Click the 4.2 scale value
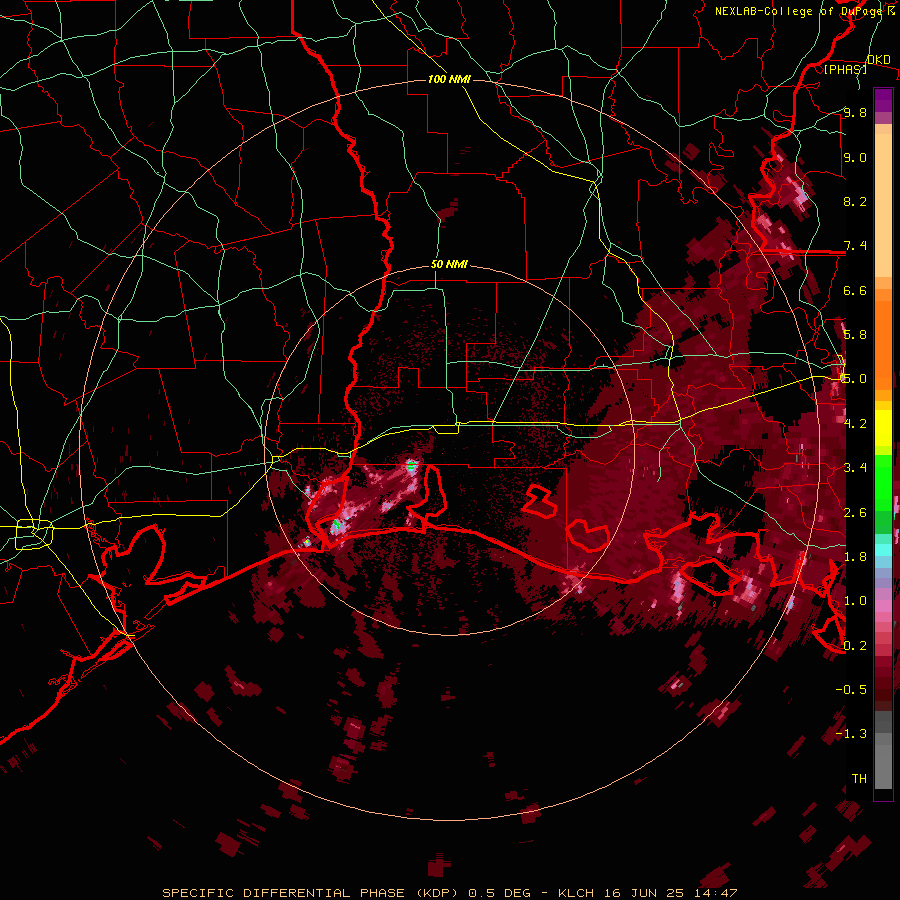Viewport: 900px width, 900px height. [x=855, y=423]
